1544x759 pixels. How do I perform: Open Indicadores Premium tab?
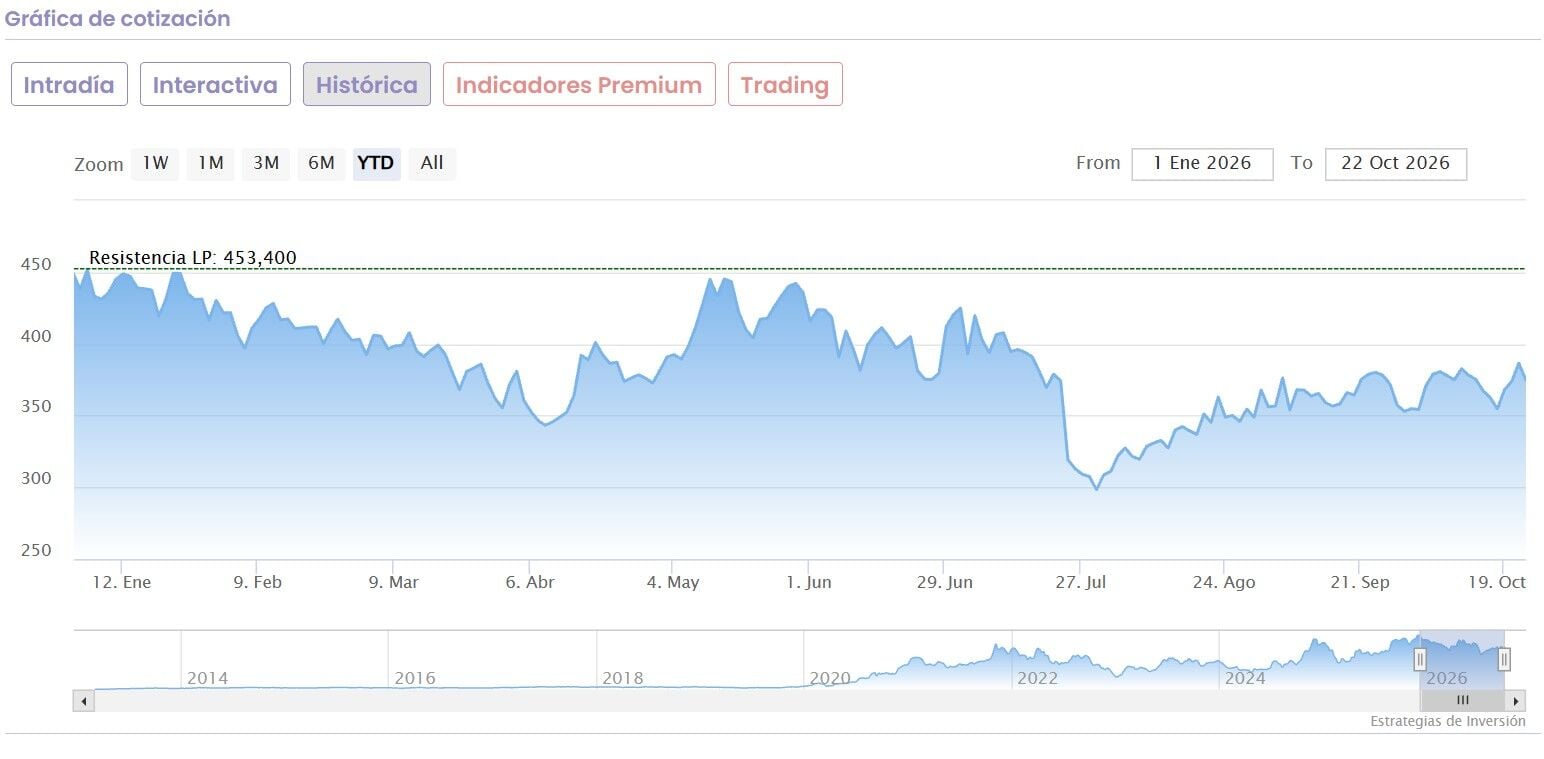[579, 84]
